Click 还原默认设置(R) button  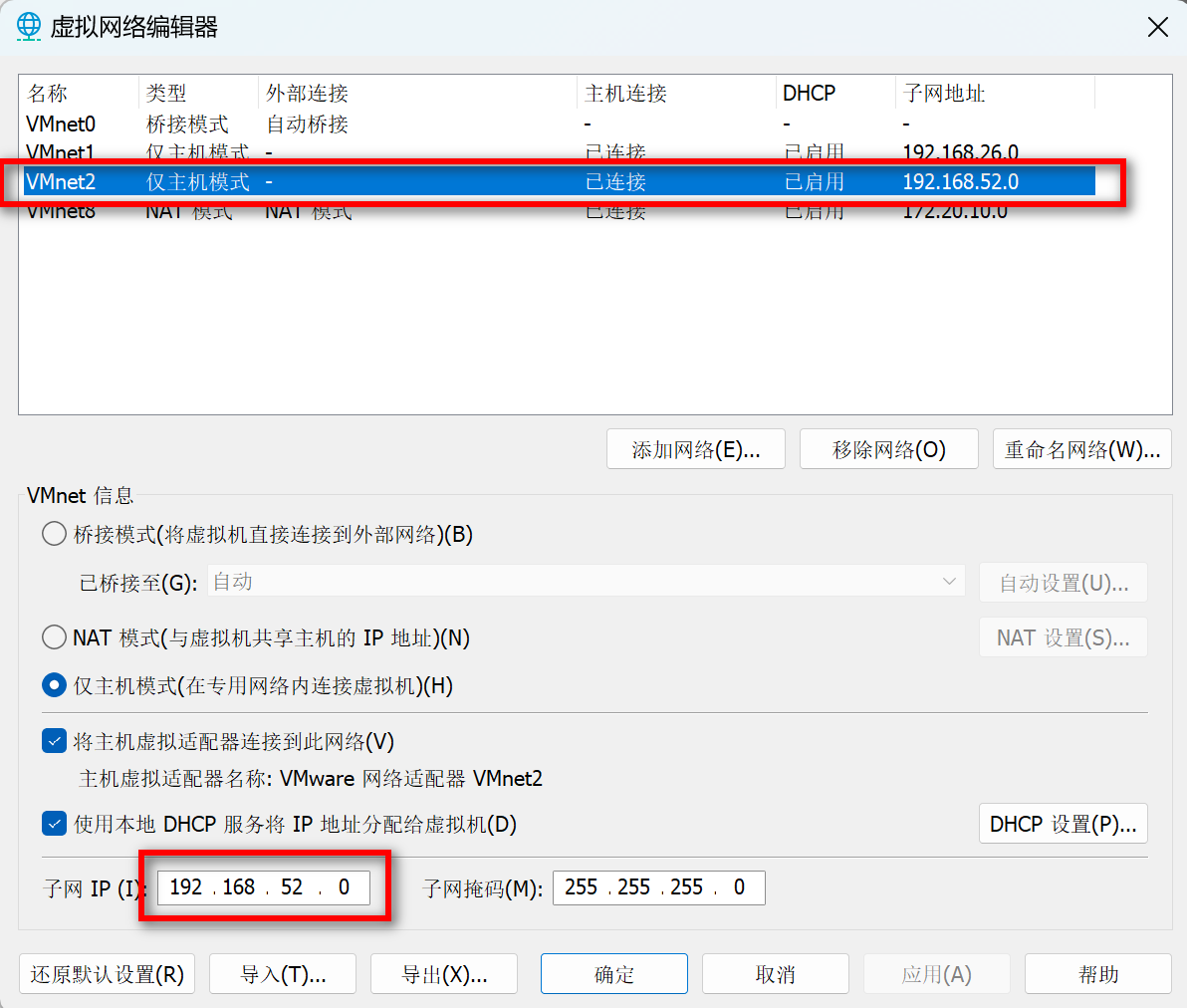point(108,974)
